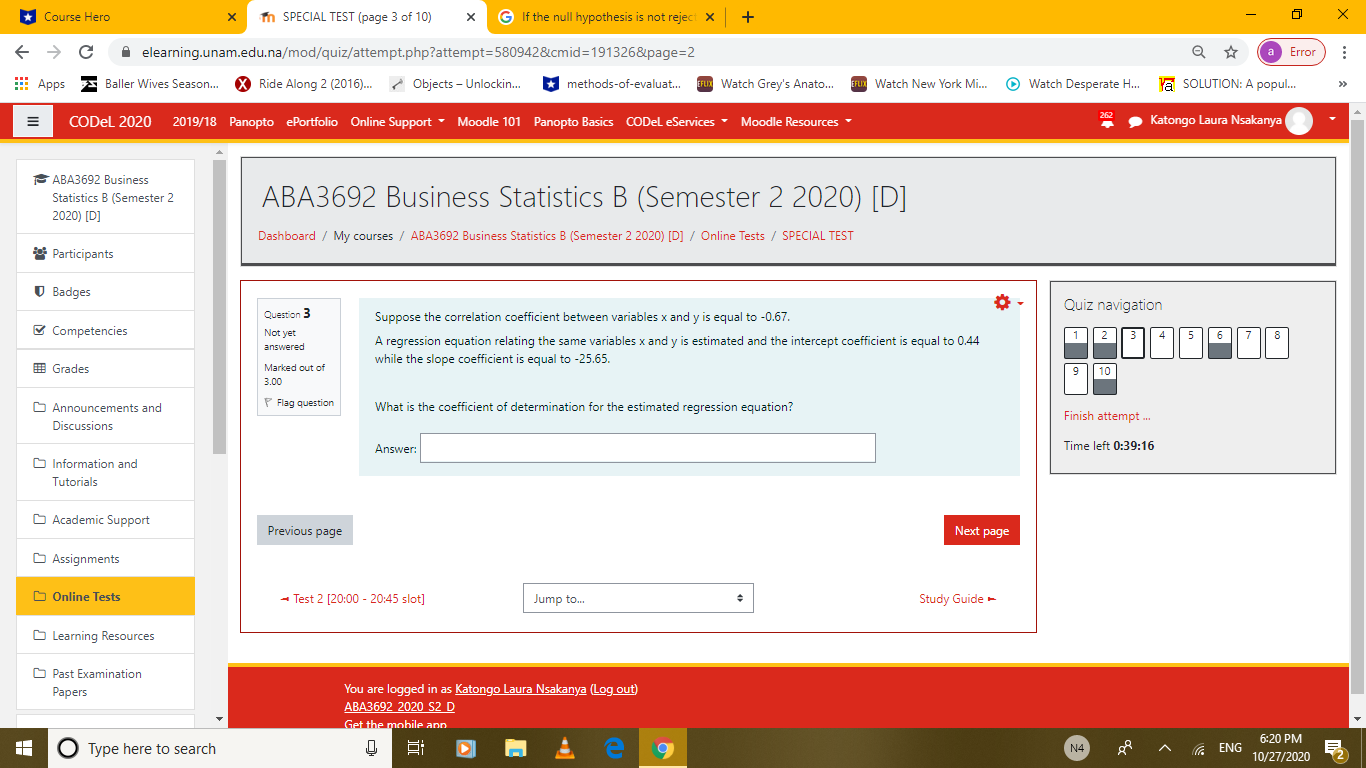Open the messages speech bubble icon
Screen dimensions: 1366x768
coord(1135,122)
